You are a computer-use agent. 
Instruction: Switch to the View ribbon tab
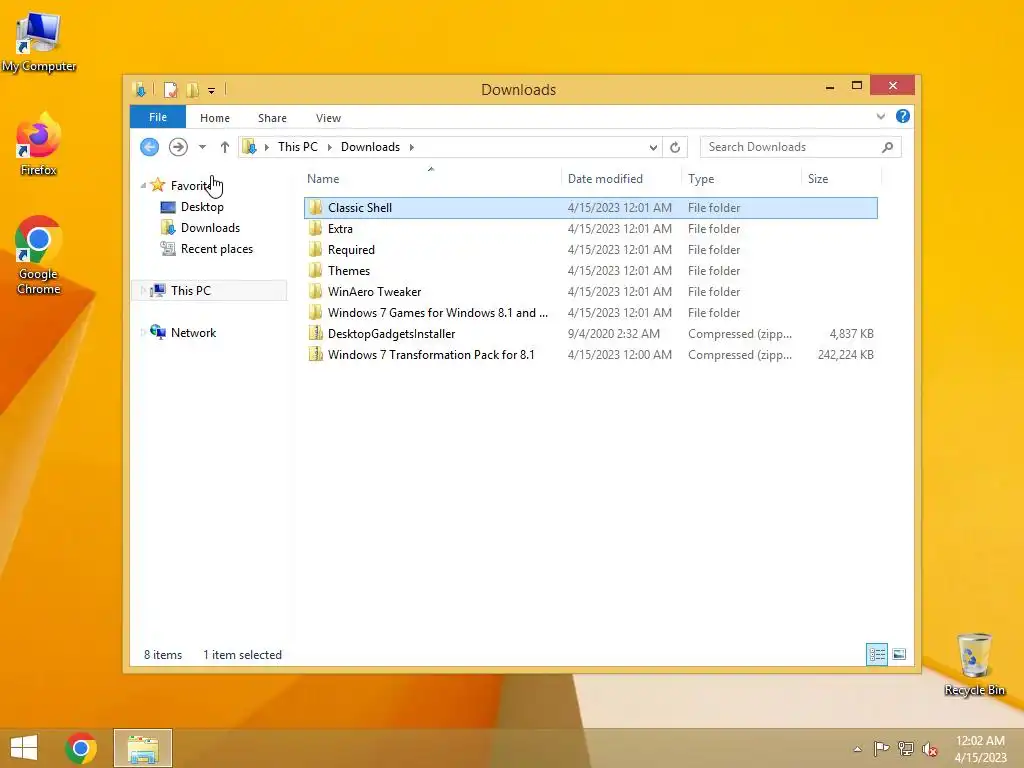[x=328, y=118]
